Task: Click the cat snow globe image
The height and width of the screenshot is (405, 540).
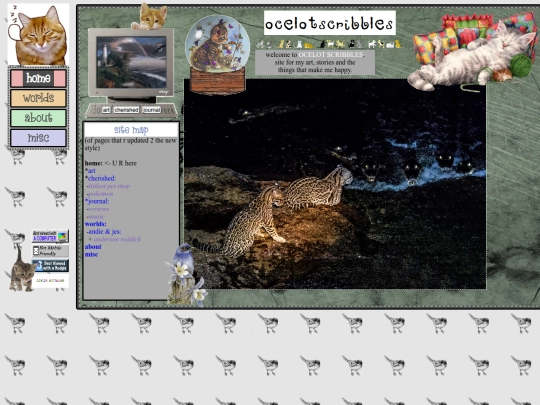Action: (217, 54)
